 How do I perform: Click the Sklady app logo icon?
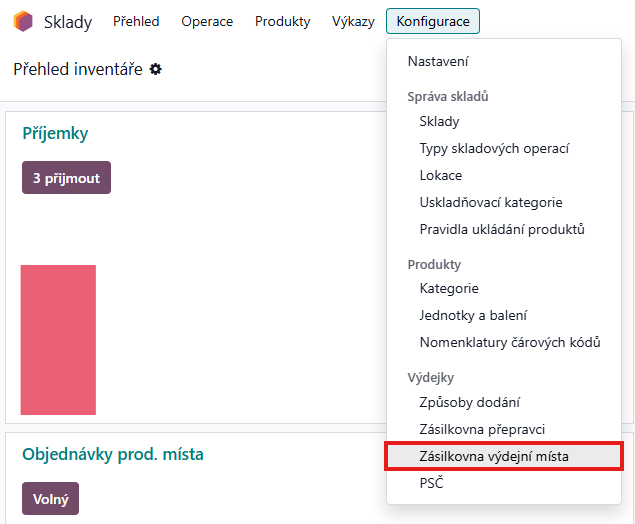click(x=23, y=21)
